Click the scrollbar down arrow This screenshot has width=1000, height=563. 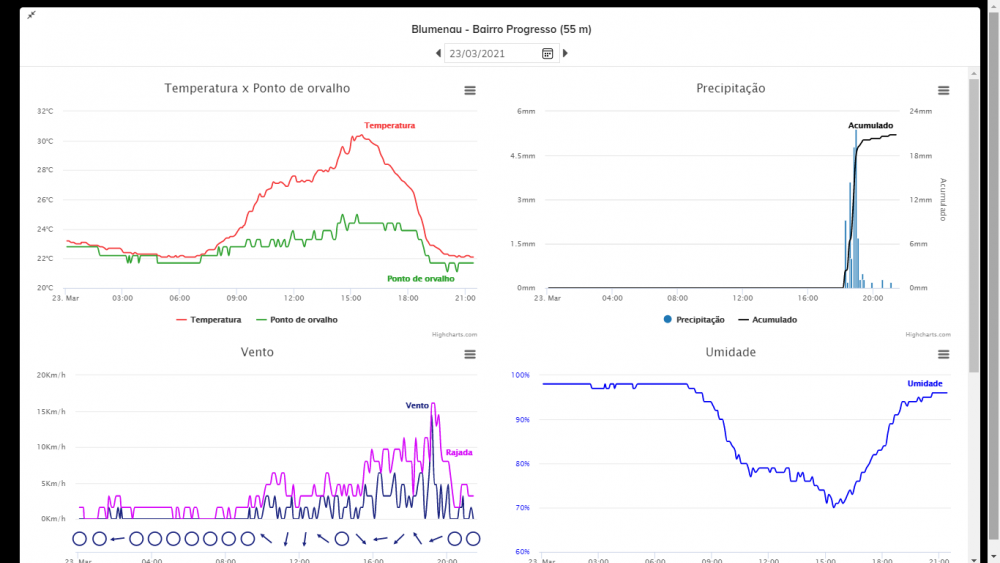tap(974, 556)
